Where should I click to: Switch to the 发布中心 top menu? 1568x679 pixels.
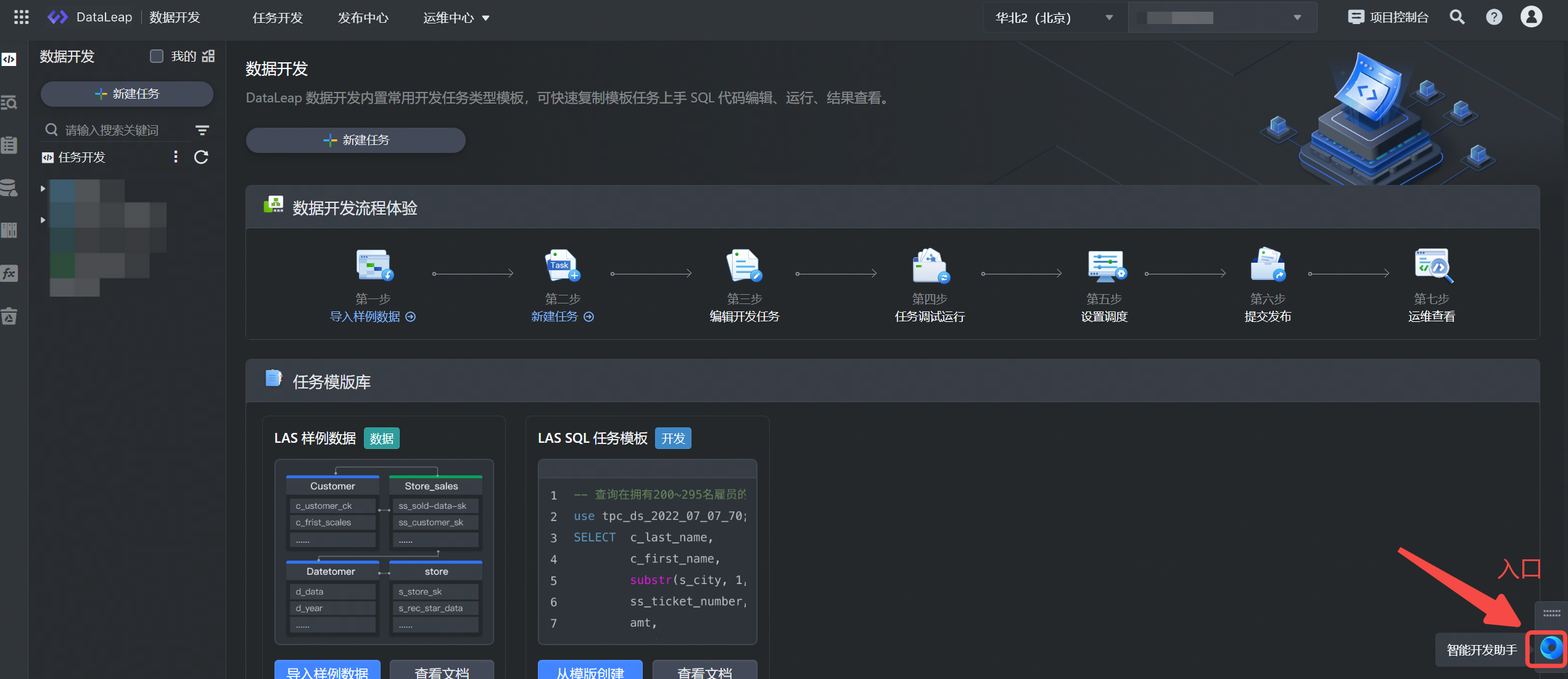pyautogui.click(x=363, y=18)
